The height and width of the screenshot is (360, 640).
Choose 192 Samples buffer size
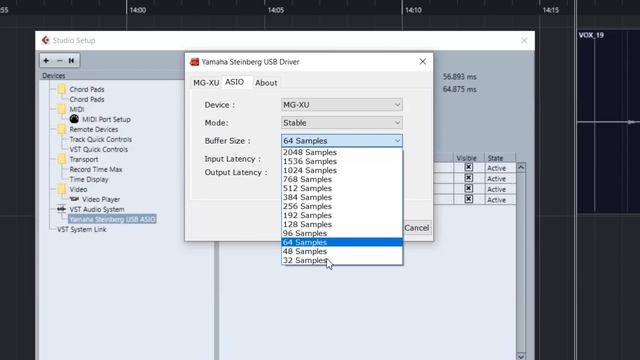(342, 215)
